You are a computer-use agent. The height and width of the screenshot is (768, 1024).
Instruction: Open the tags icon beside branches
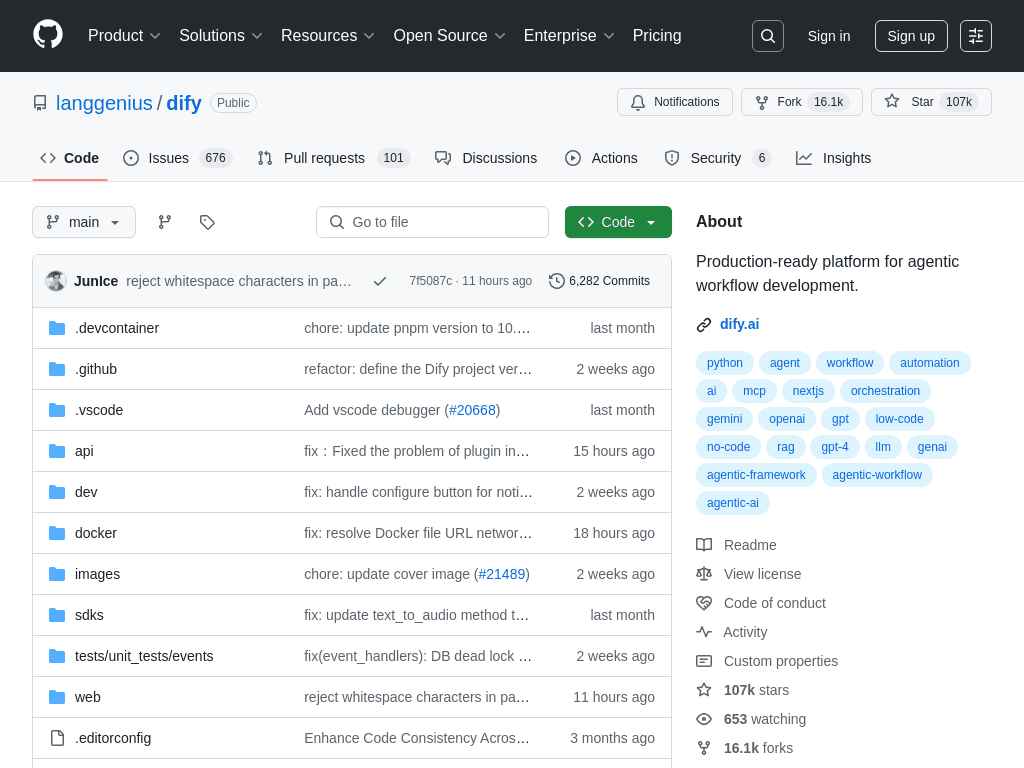click(207, 222)
